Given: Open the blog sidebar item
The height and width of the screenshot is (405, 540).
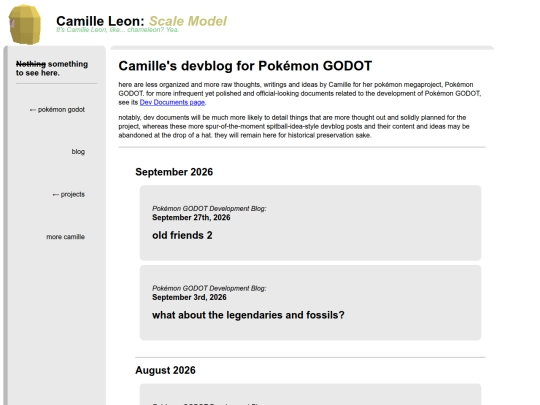Looking at the screenshot, I should click(78, 152).
